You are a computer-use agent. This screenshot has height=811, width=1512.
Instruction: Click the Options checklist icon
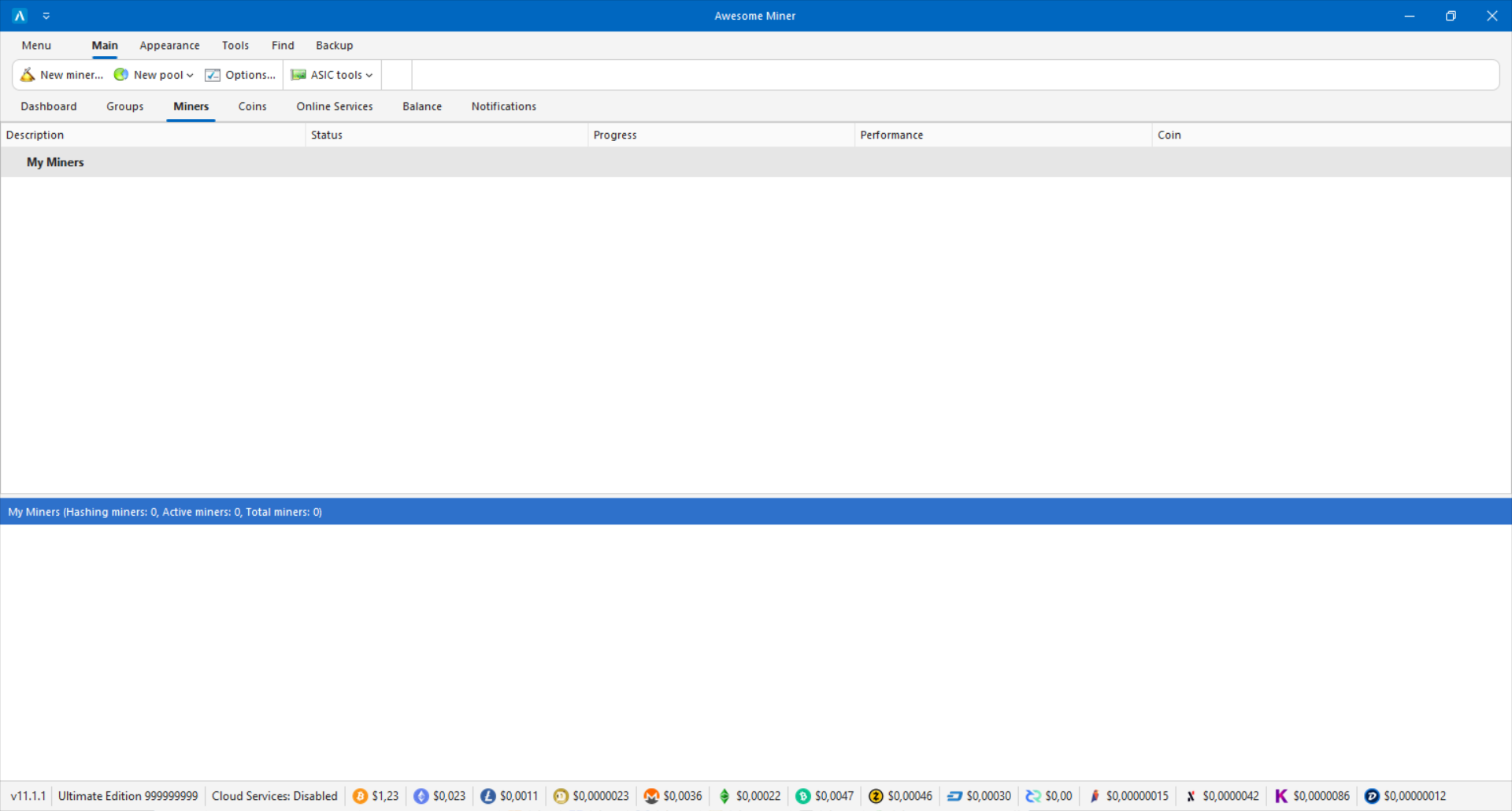(213, 75)
